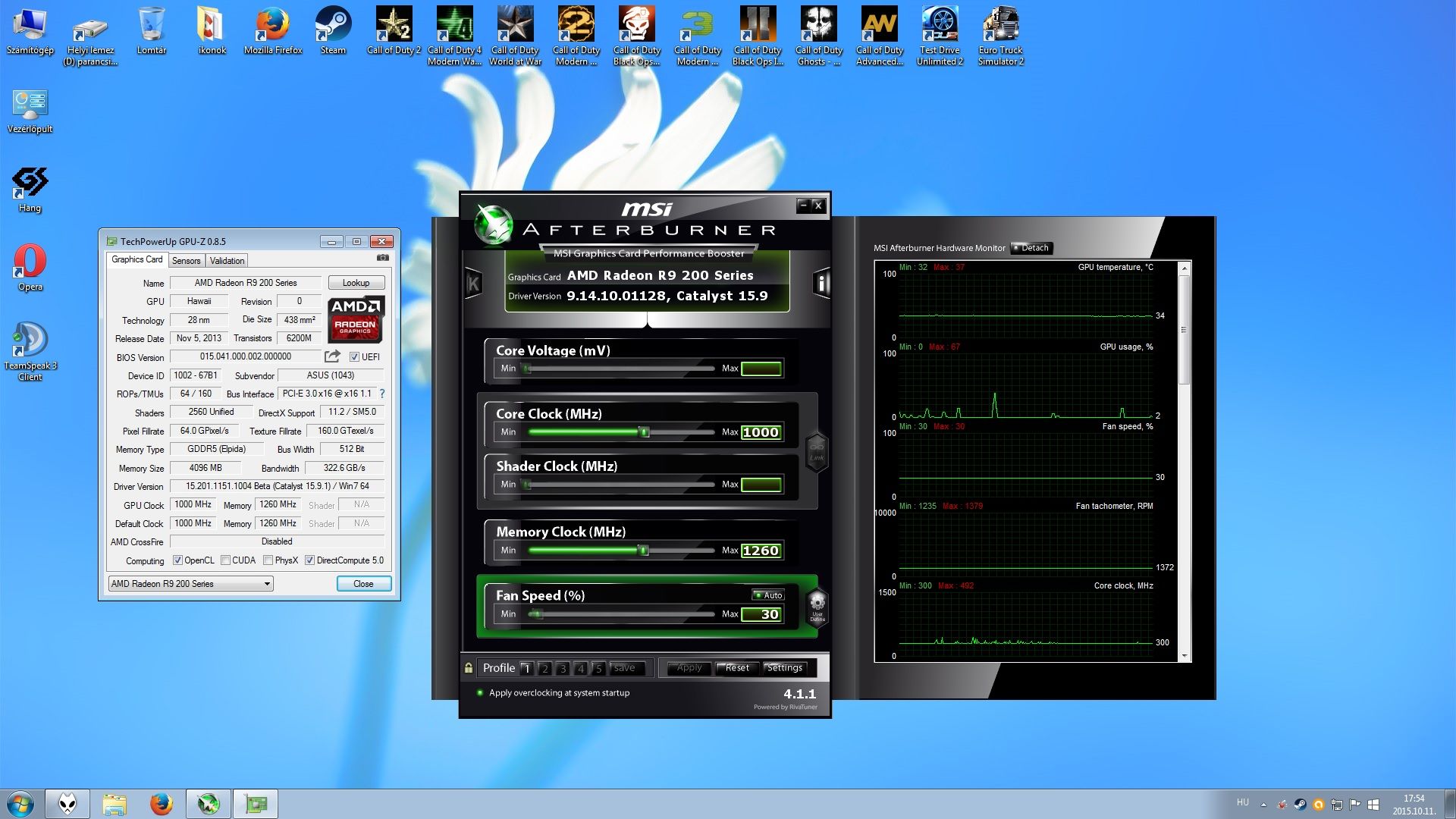The width and height of the screenshot is (1456, 819).
Task: Toggle CUDA checkbox in GPU-Z
Action: tap(225, 560)
